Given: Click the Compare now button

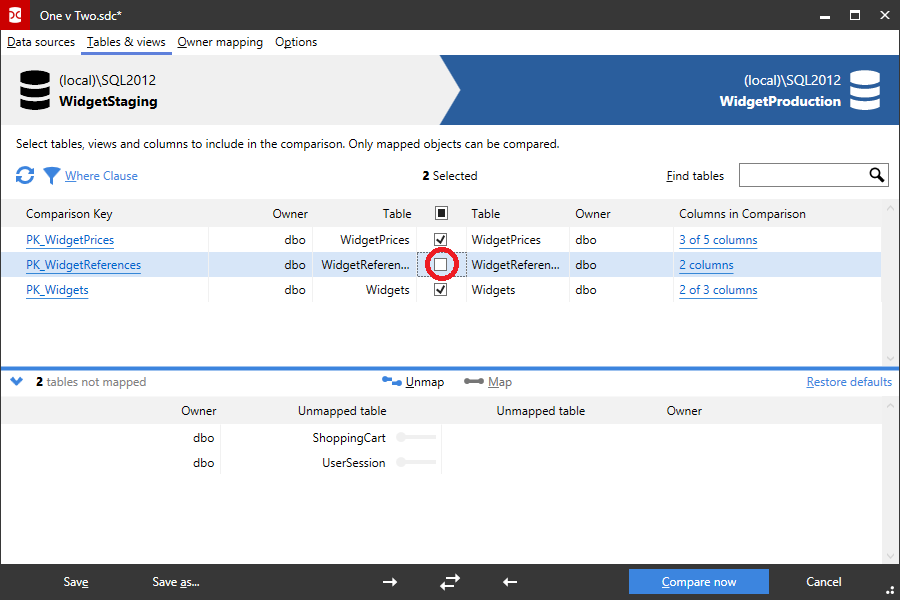Looking at the screenshot, I should point(698,581).
